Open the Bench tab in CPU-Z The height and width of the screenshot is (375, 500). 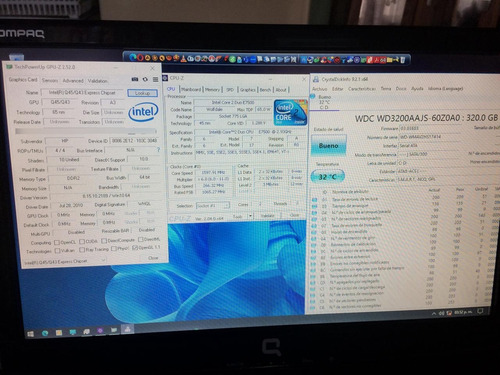(265, 90)
